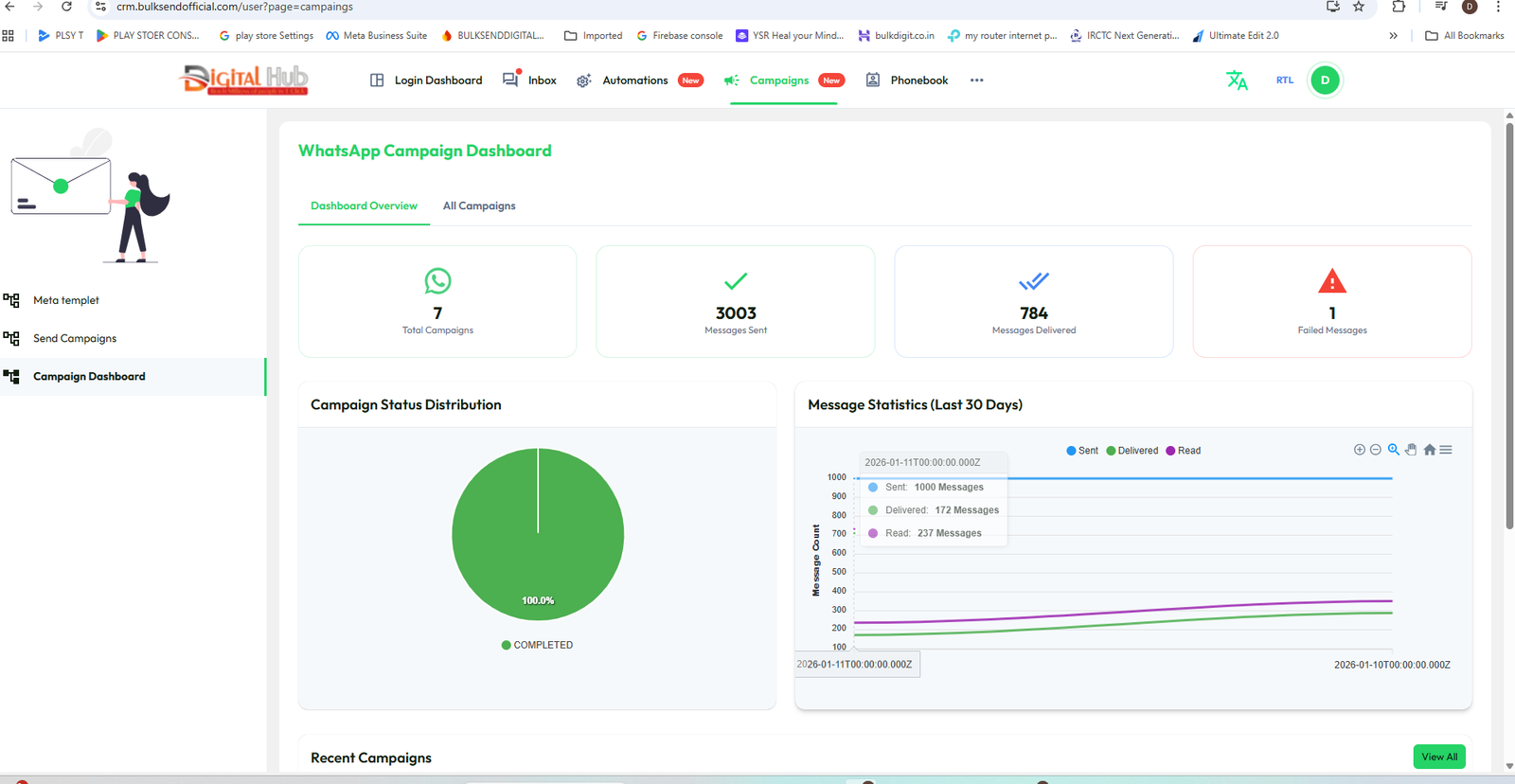This screenshot has width=1515, height=784.
Task: Click the green View All button
Action: (x=1438, y=757)
